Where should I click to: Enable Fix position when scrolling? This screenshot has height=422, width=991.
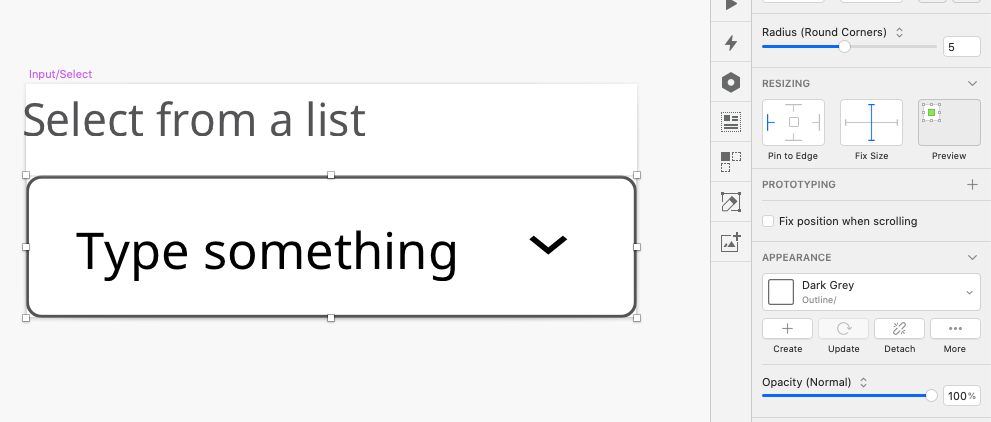pos(768,221)
